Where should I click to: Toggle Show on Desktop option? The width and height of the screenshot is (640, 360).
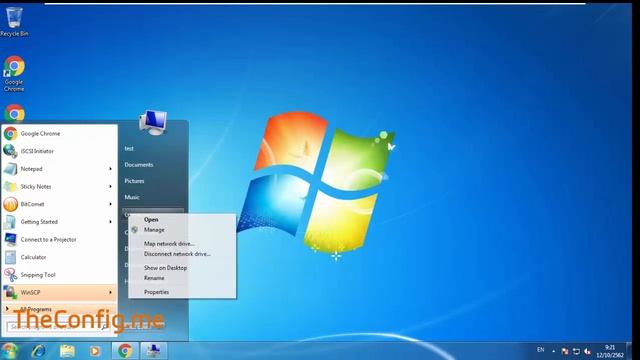(x=182, y=268)
